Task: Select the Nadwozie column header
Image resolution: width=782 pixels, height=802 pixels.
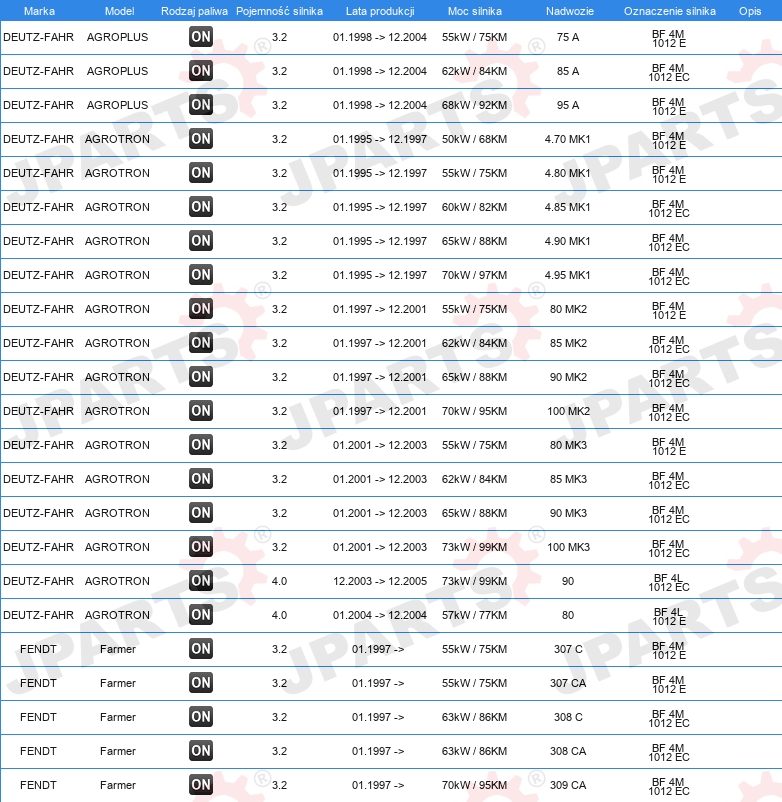Action: coord(570,11)
